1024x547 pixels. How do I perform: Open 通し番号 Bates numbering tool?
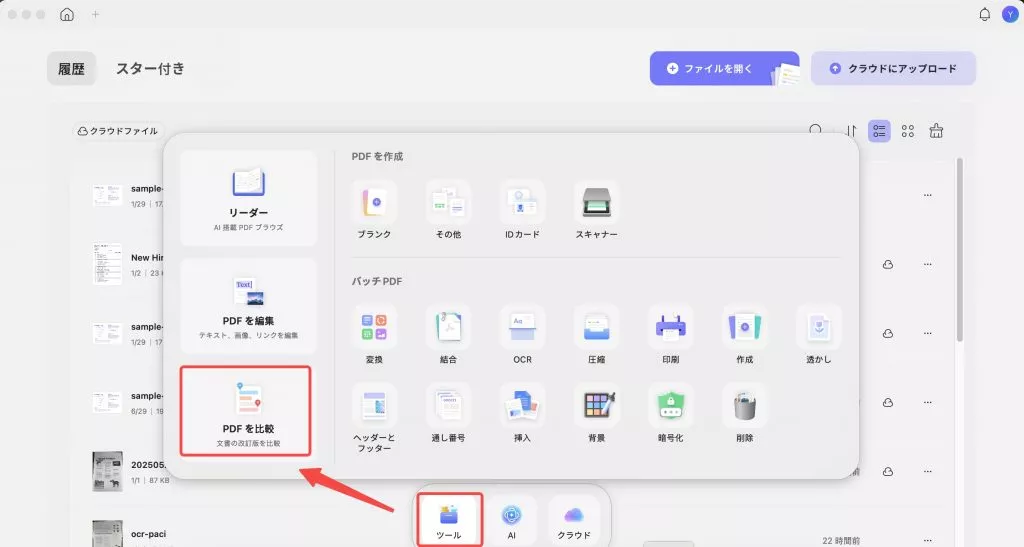point(448,414)
